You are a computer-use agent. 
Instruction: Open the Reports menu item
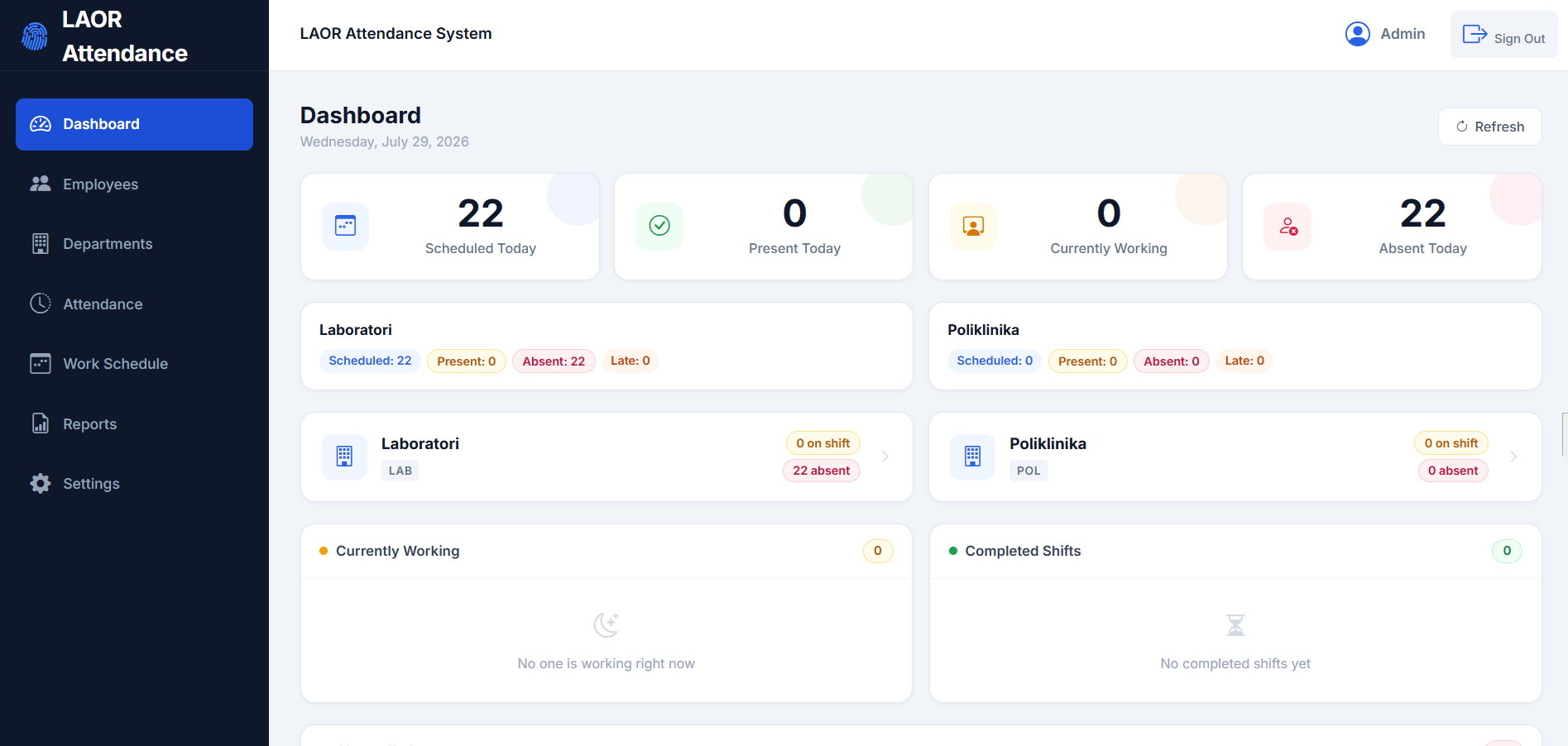tap(134, 423)
